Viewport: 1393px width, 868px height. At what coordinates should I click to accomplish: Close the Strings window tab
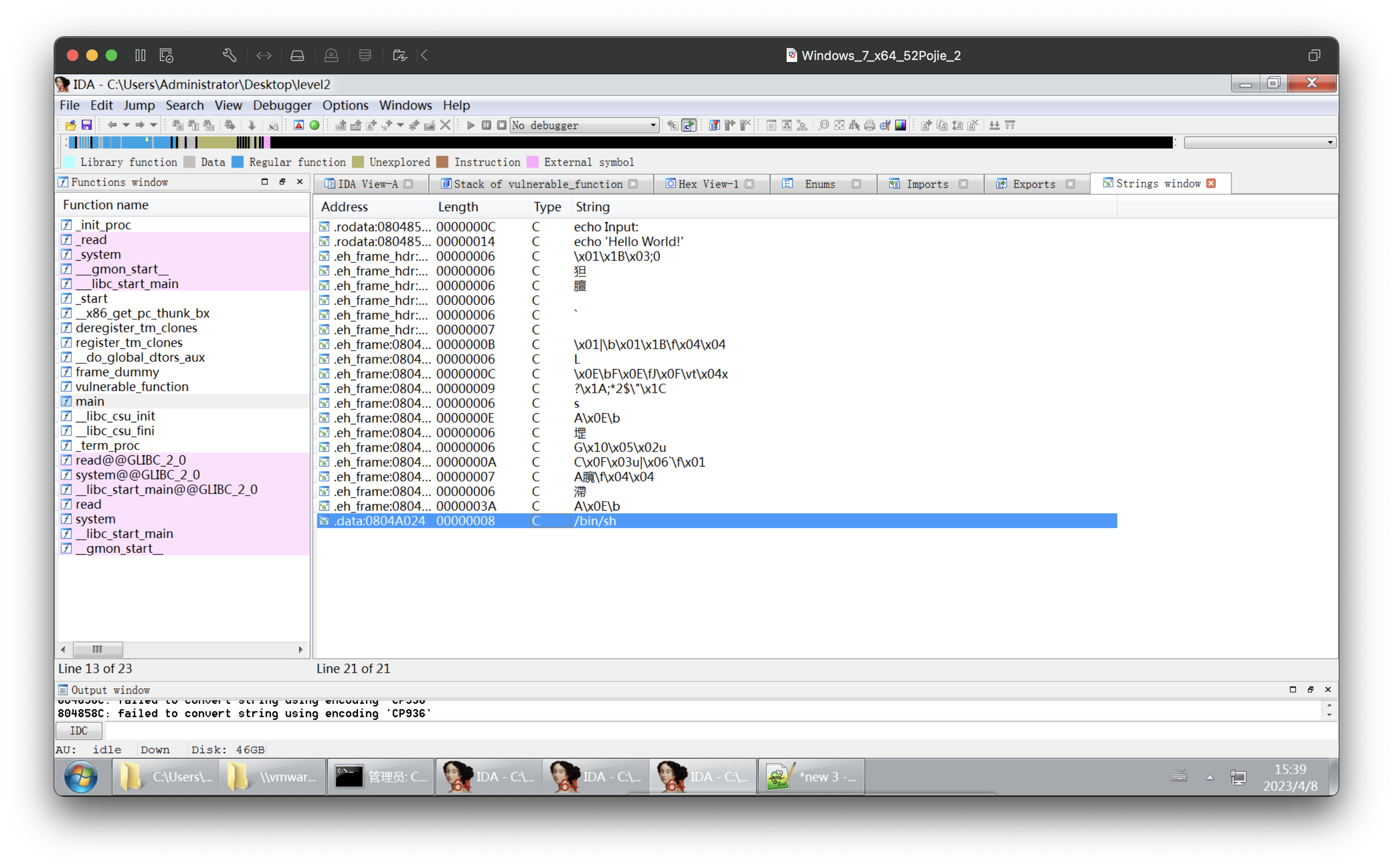coord(1211,183)
